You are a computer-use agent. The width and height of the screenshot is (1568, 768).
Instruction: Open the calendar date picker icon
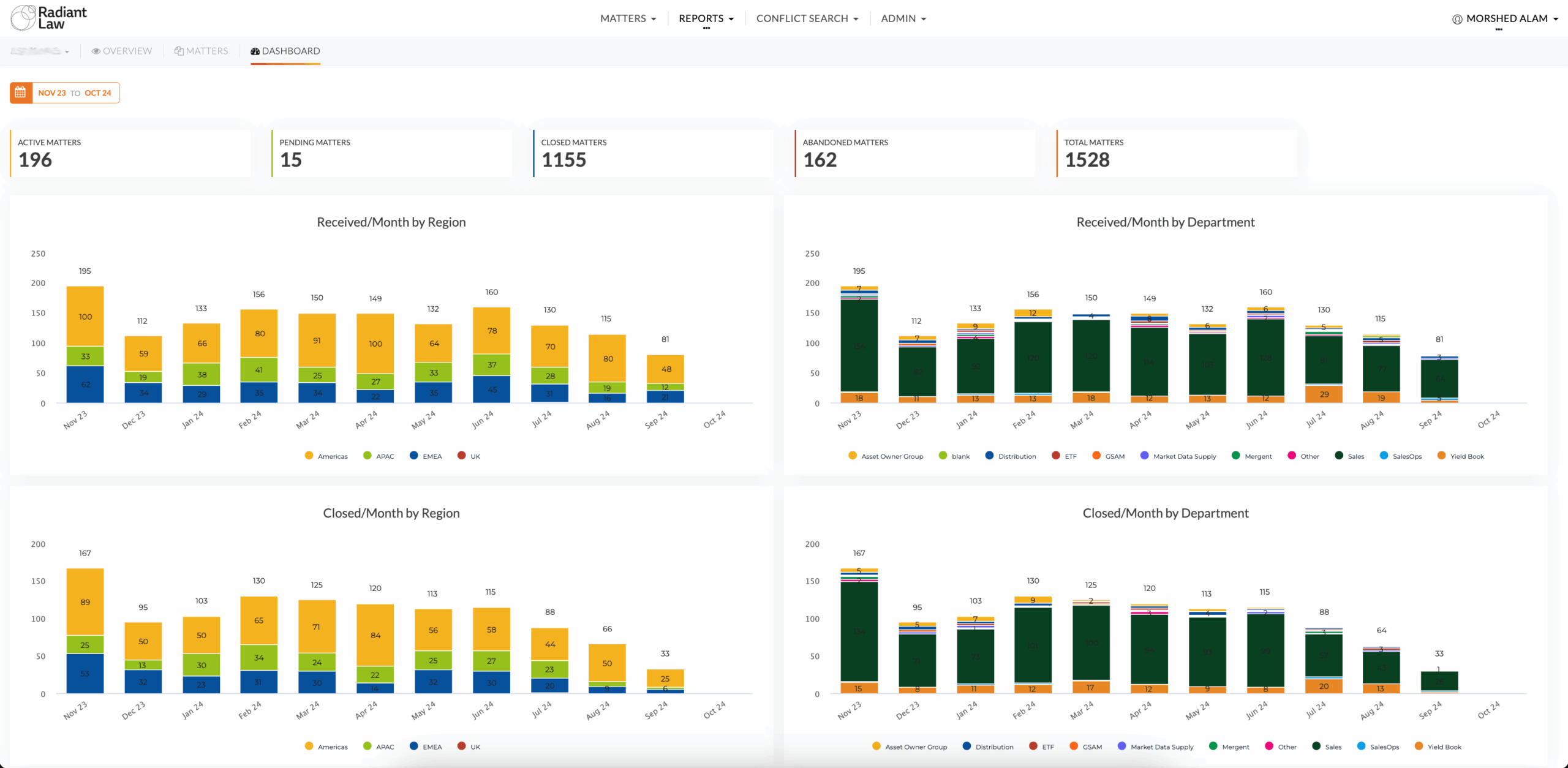pos(21,93)
